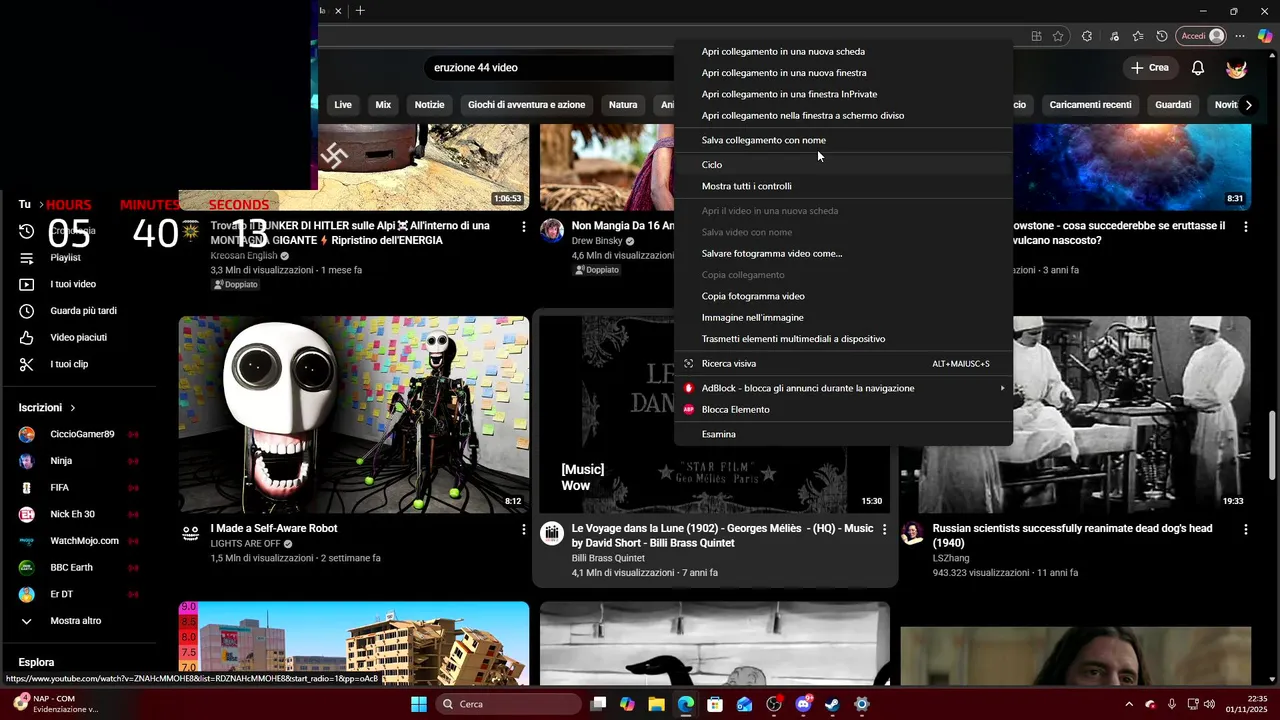Screen dimensions: 1280x720
Task: Select the Natura filter chip
Action: click(x=623, y=105)
